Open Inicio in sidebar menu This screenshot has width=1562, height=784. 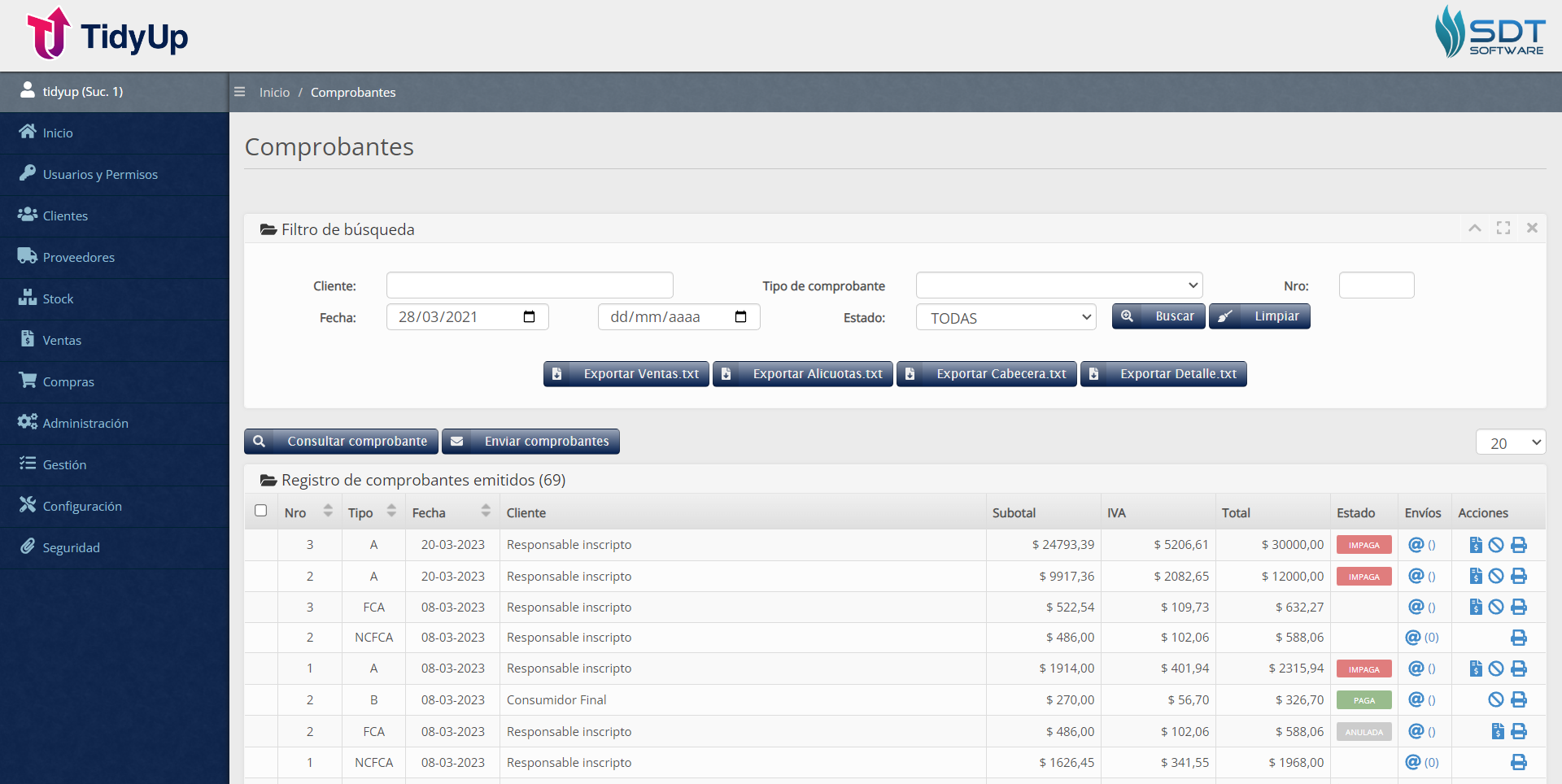pyautogui.click(x=114, y=133)
